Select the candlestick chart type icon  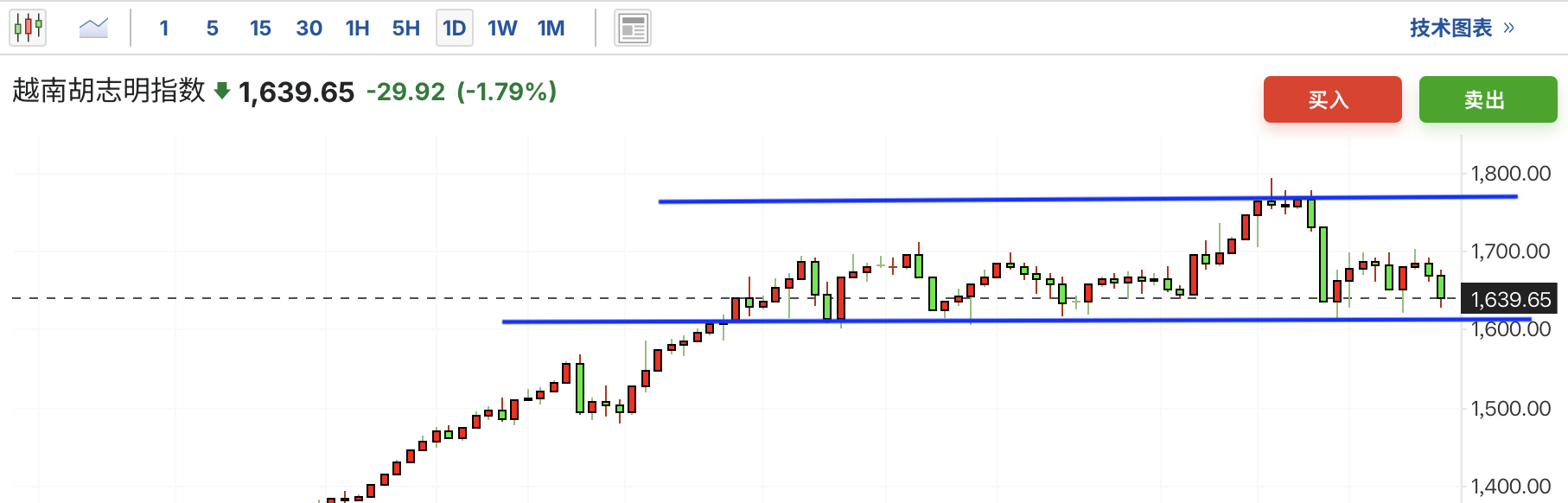(x=28, y=28)
